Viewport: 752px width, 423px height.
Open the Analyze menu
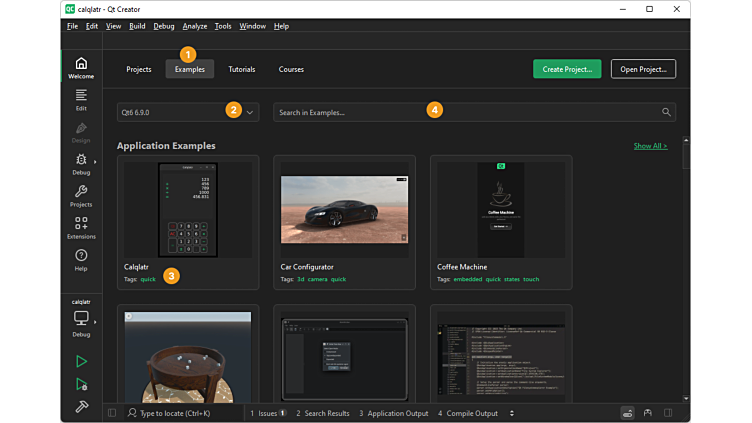click(195, 26)
